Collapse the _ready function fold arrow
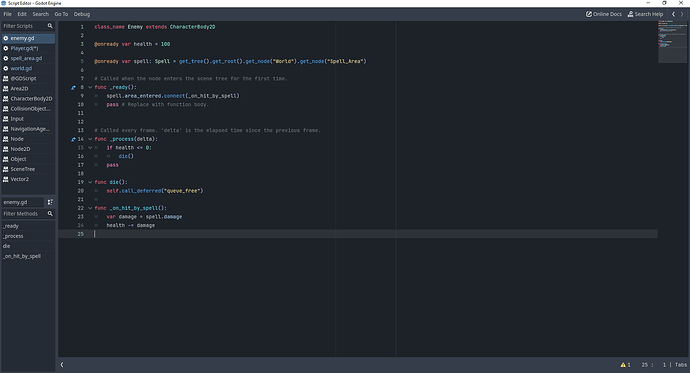The image size is (690, 373). click(x=90, y=88)
